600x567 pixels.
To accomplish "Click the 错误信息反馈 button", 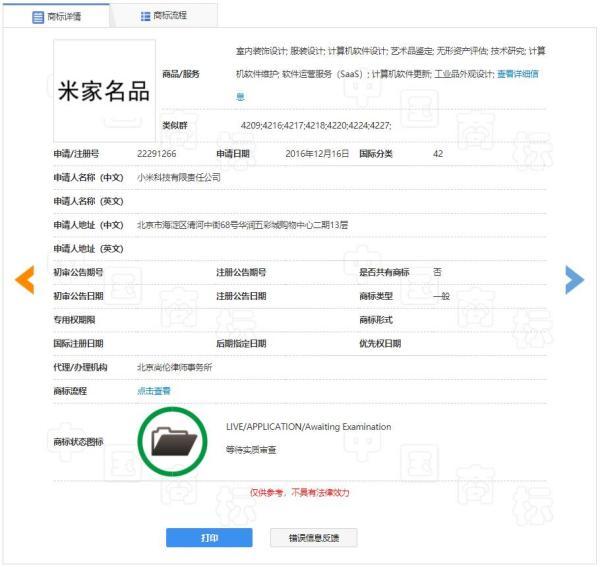I will [x=314, y=538].
